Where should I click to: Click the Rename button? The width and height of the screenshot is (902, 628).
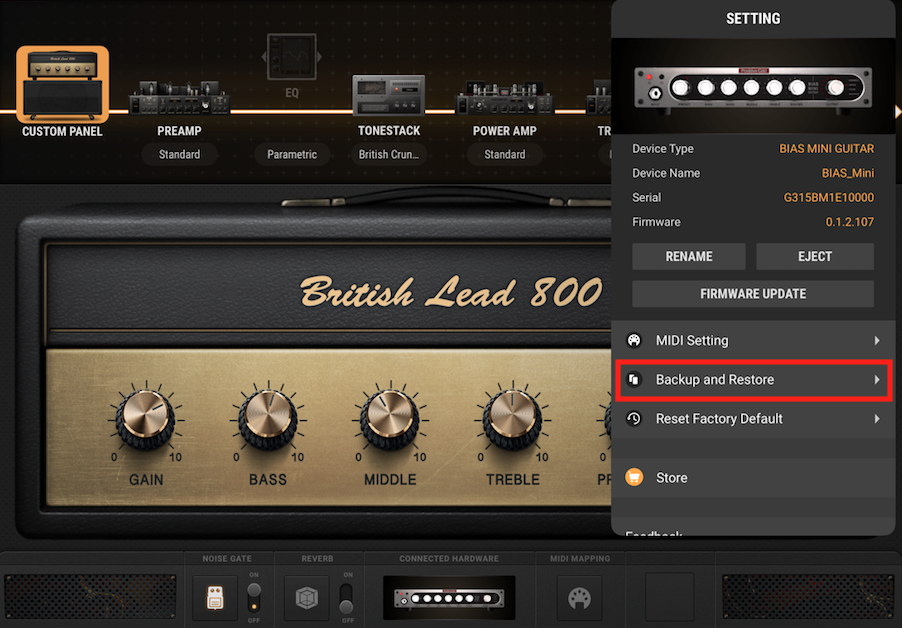coord(689,256)
